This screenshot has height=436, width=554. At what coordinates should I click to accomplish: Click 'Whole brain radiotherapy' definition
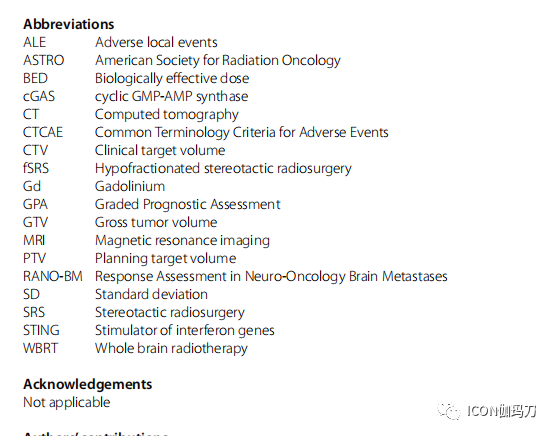(171, 349)
